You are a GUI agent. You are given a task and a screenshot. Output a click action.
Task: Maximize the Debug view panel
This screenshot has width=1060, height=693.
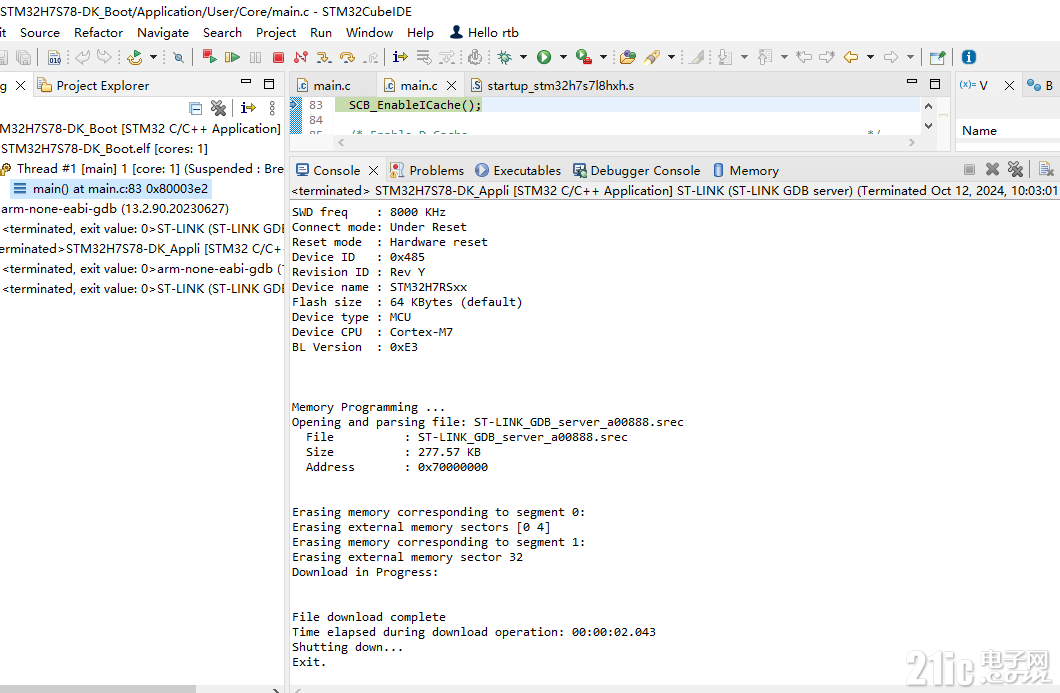pyautogui.click(x=269, y=84)
